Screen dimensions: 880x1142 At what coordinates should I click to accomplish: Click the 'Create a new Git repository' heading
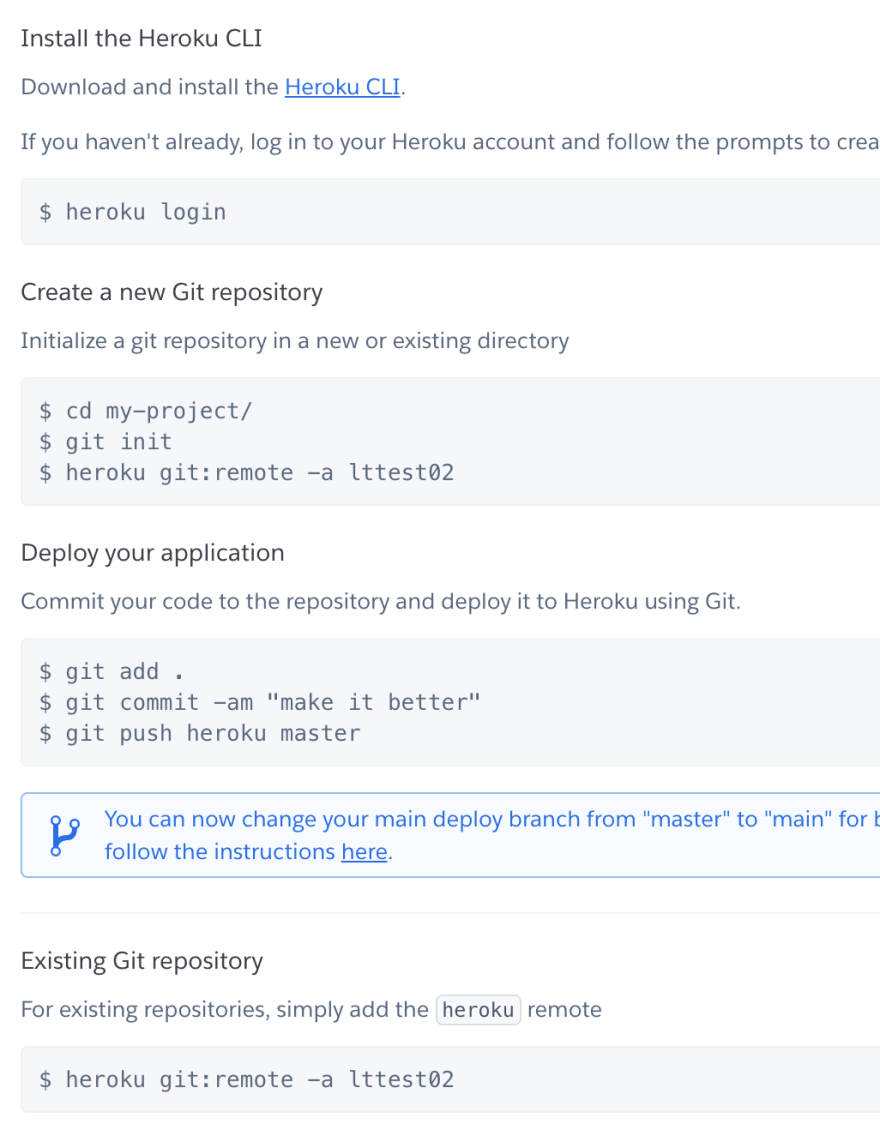(x=172, y=292)
